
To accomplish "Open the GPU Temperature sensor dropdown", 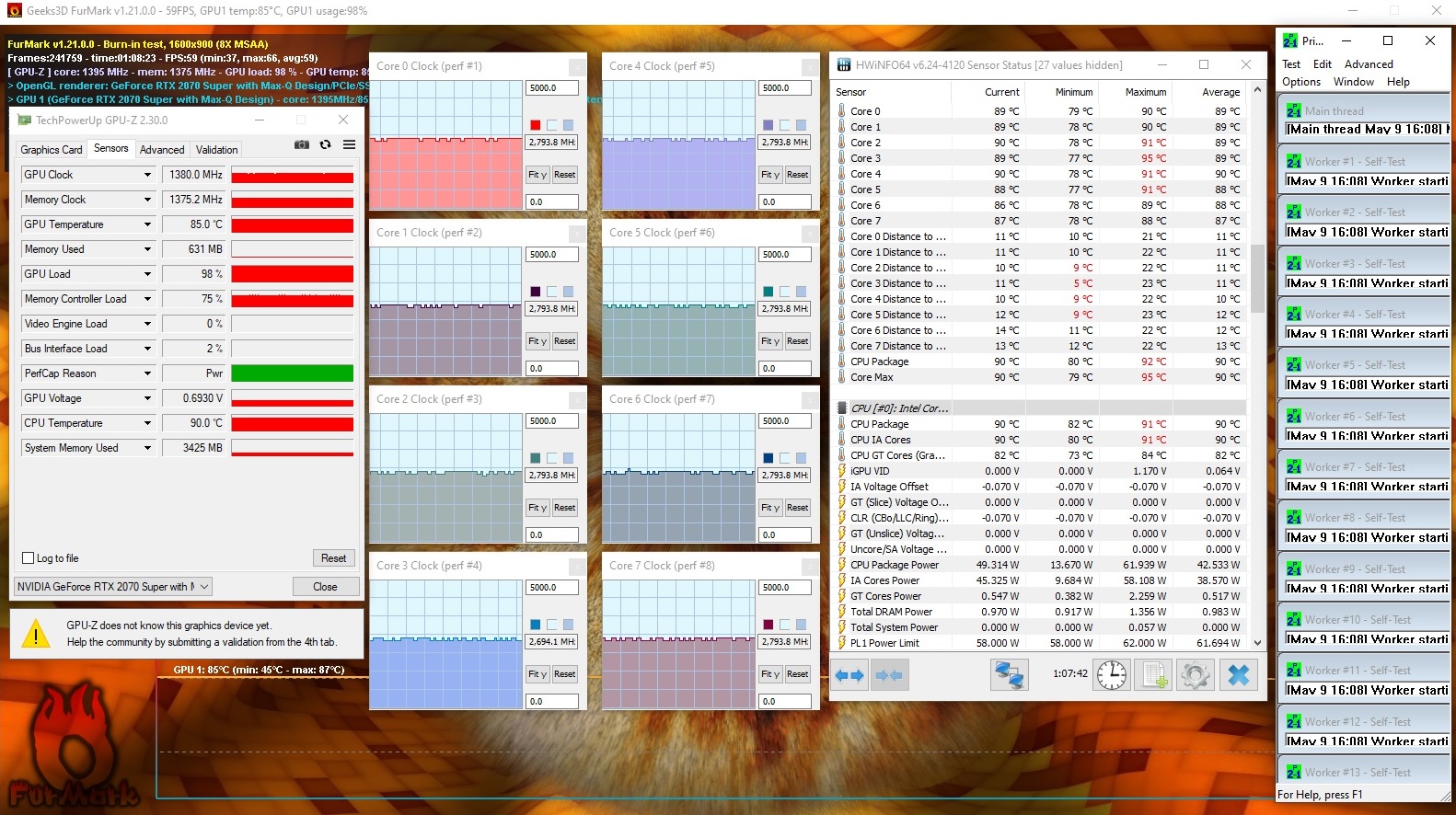I will coord(147,224).
